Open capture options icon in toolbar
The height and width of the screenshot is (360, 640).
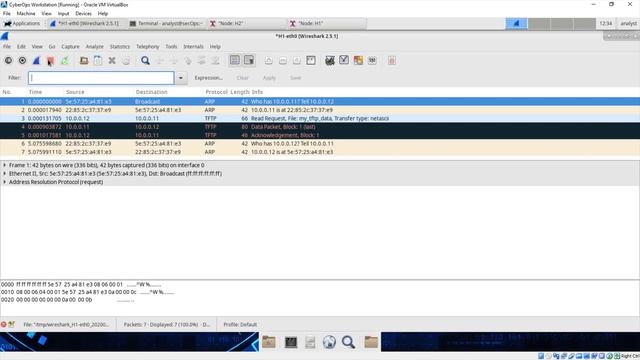tap(22, 61)
